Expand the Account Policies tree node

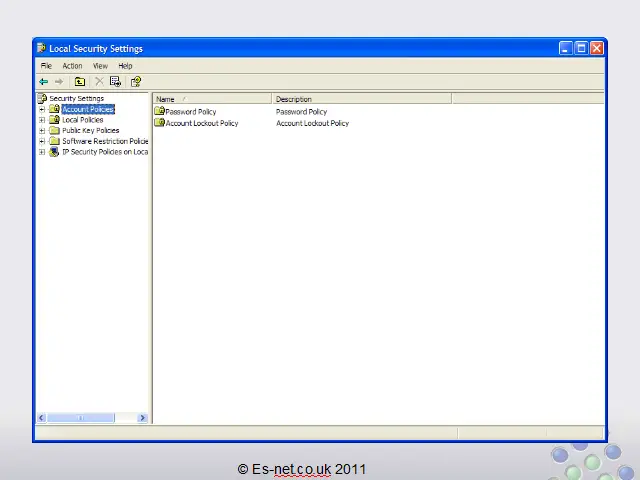pos(42,109)
